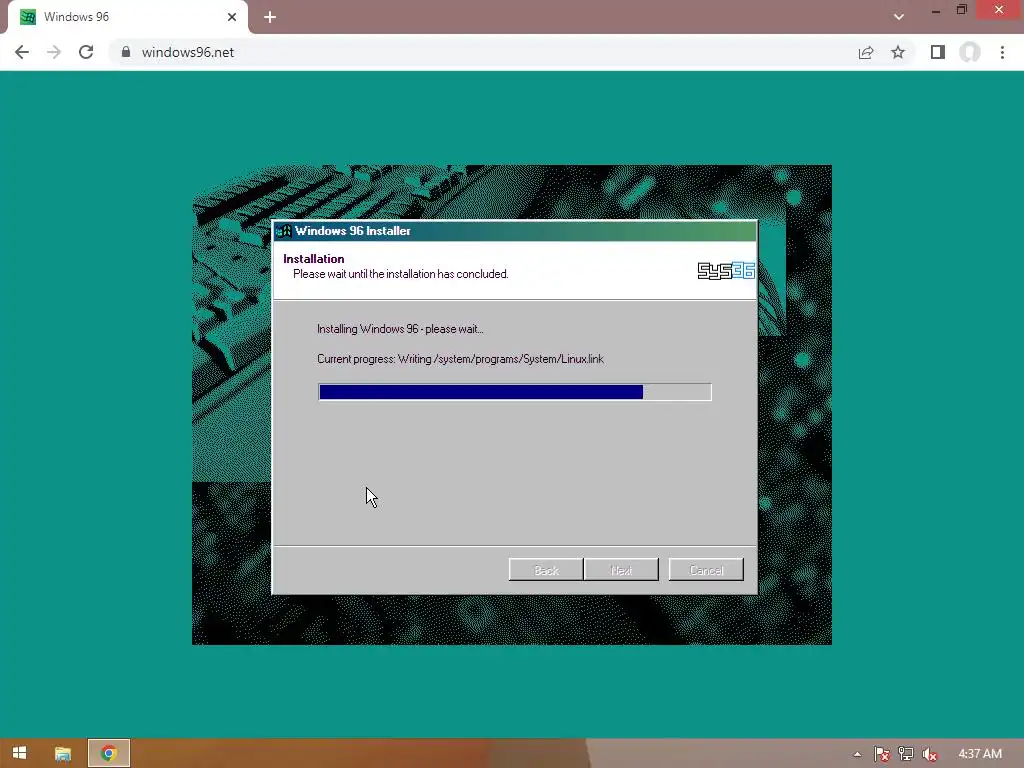This screenshot has height=768, width=1024.
Task: Click the 'Installing Windows 96 - please wait...' text
Action: [x=400, y=329]
